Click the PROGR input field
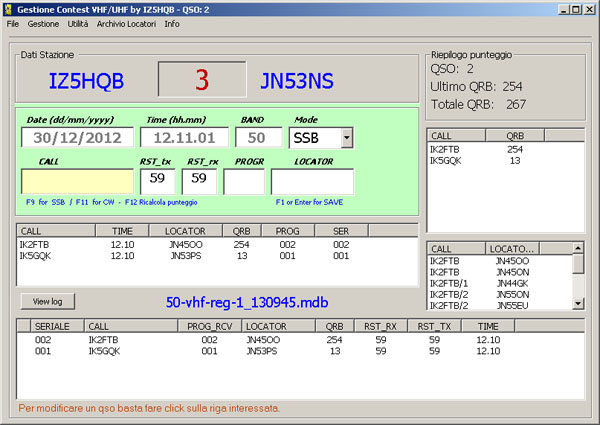Screen dimensions: 600x425 (243, 181)
